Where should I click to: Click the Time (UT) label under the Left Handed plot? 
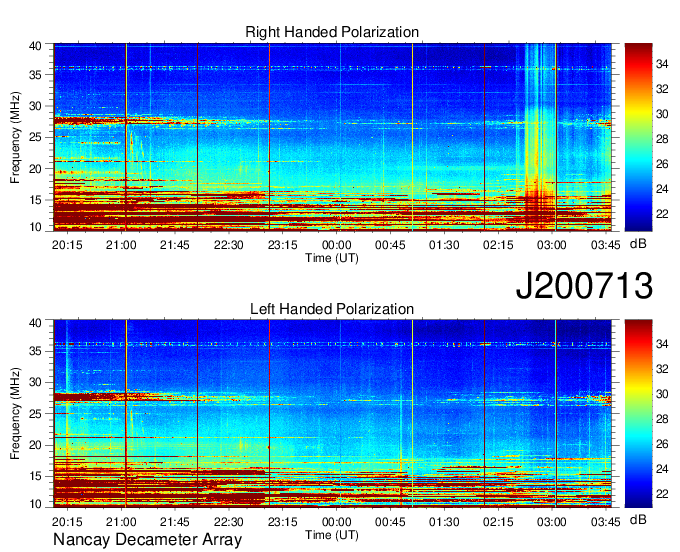coord(332,535)
